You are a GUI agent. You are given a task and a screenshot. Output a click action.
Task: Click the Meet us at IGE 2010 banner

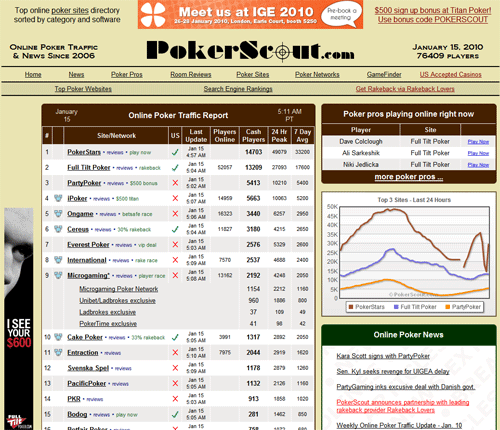[250, 14]
